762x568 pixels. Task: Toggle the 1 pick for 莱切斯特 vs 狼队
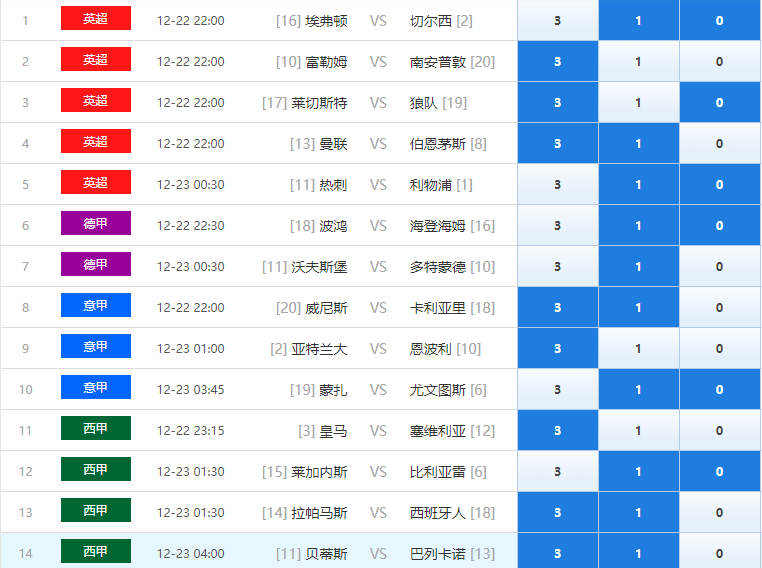point(639,103)
